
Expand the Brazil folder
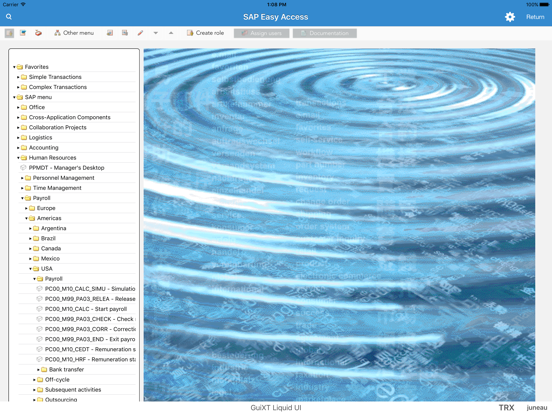point(30,239)
